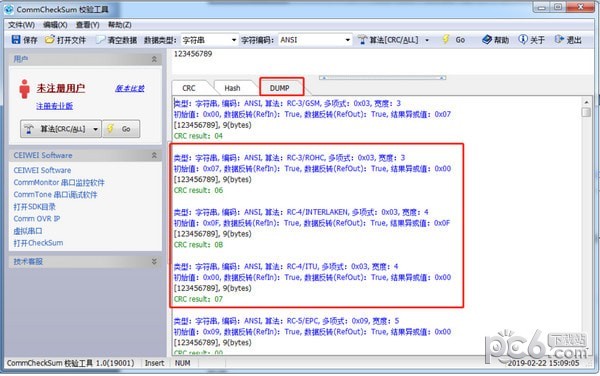Click Exit (退出) in the toolbar

tap(568, 40)
